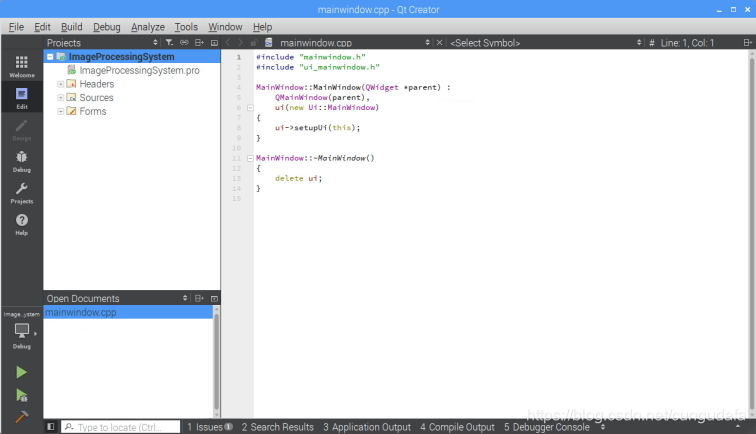Toggle synchronize with editor link icon
This screenshot has height=434, width=756.
tap(184, 42)
